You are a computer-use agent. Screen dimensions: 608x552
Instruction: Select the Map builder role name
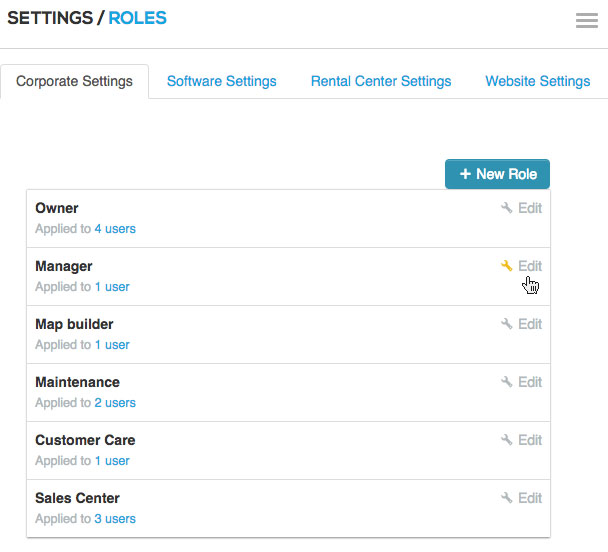coord(74,324)
